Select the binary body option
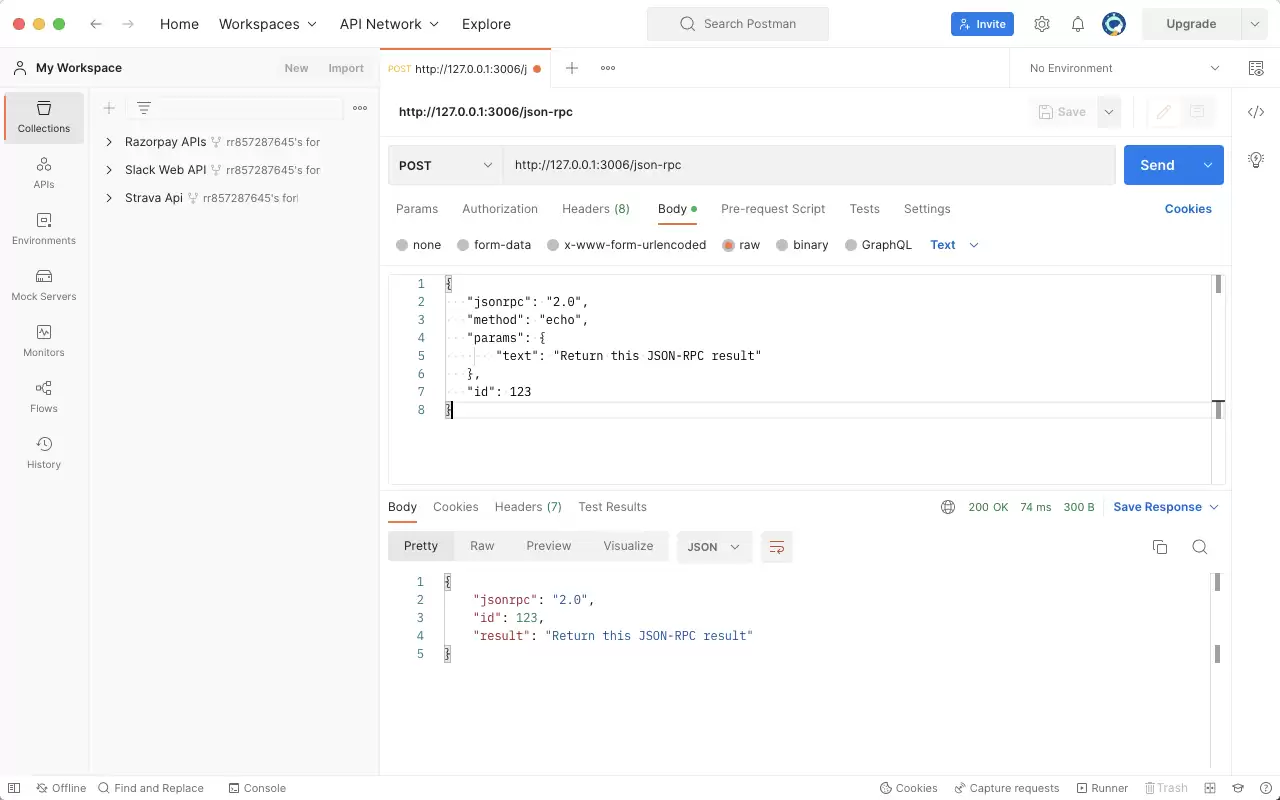The height and width of the screenshot is (800, 1280). coord(802,245)
